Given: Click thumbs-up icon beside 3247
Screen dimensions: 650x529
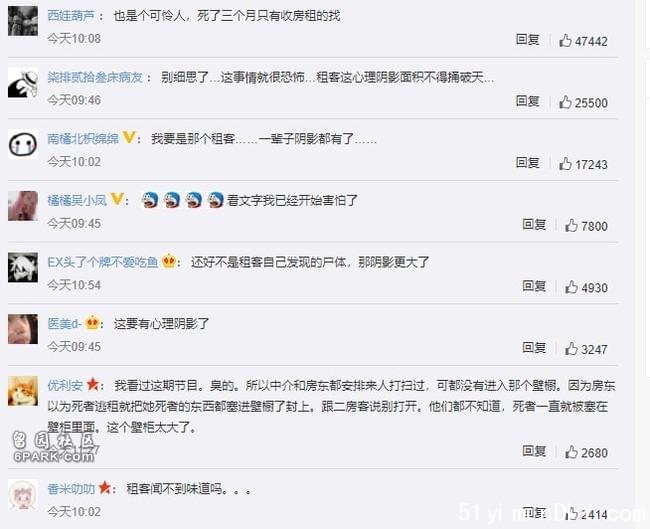Looking at the screenshot, I should coord(571,349).
